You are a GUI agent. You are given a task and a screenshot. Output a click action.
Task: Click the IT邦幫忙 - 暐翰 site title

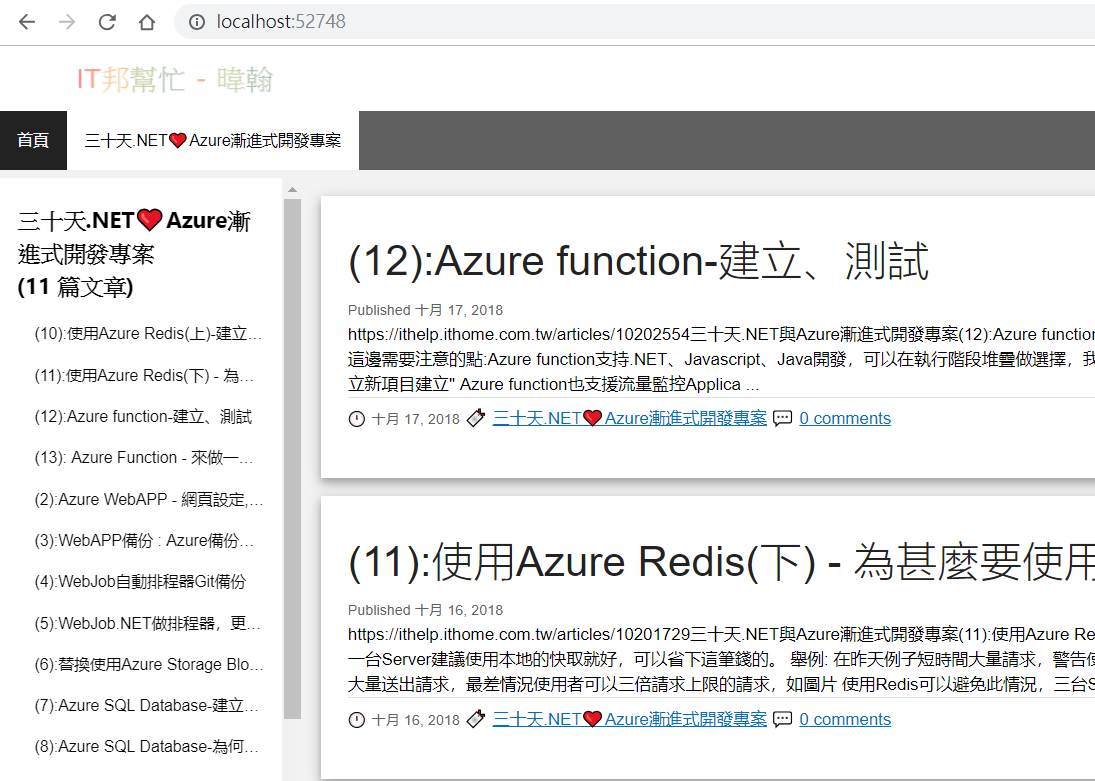(x=175, y=80)
